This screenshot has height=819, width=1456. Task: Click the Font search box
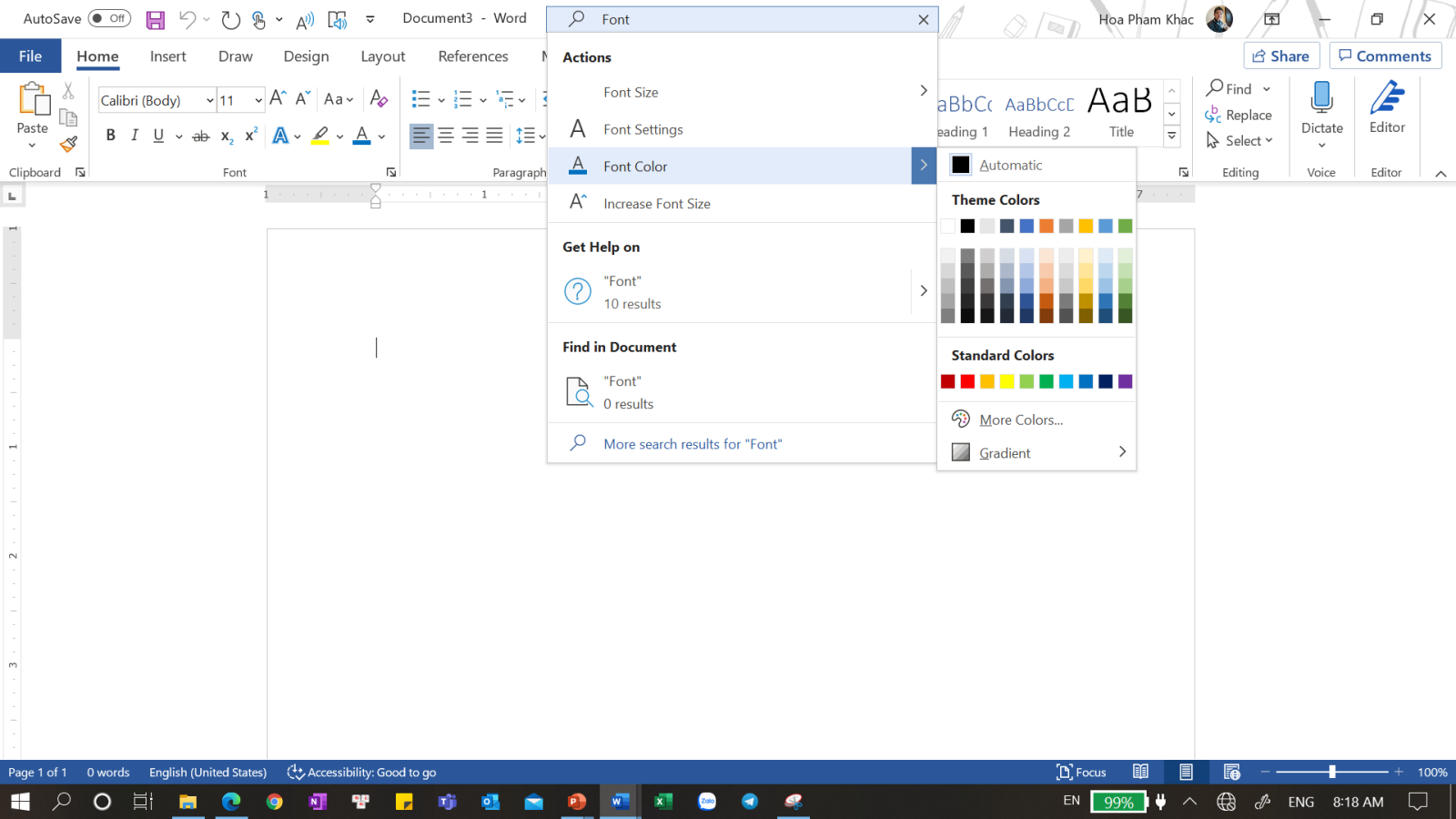point(746,19)
